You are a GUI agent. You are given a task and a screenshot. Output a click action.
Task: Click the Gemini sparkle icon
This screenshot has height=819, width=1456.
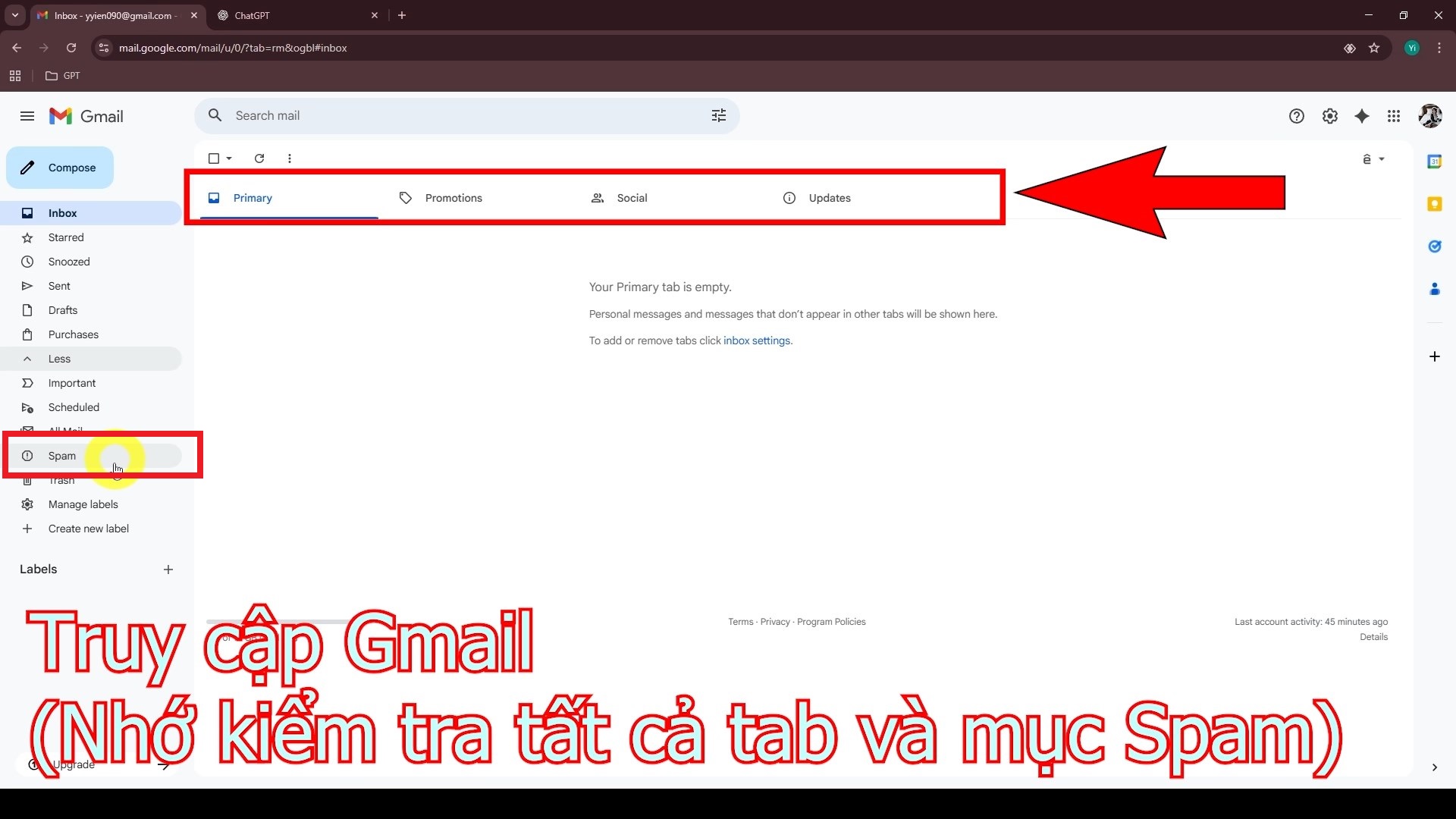(x=1362, y=116)
